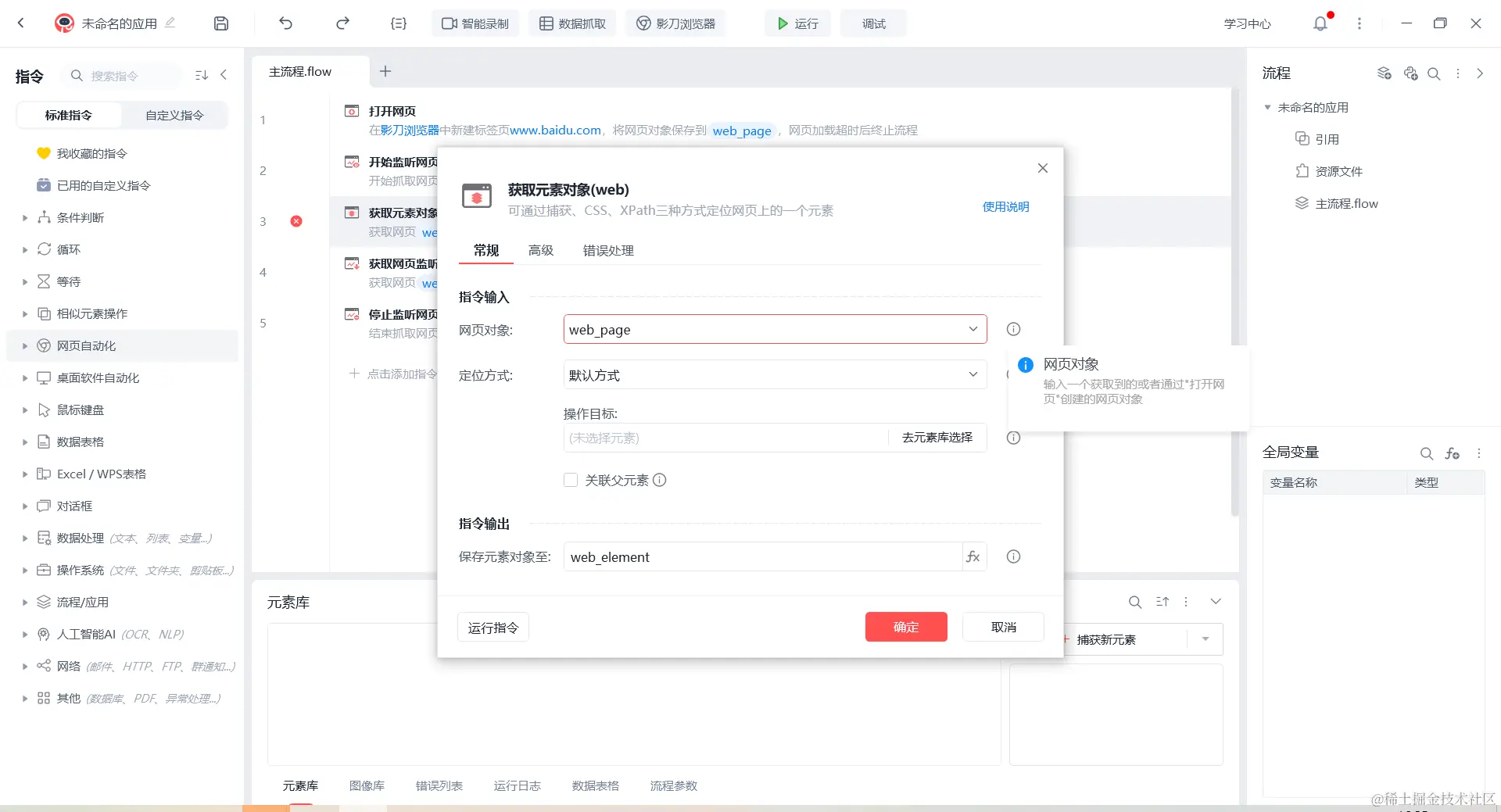Open the 错误列表 bottom tab
The width and height of the screenshot is (1501, 812).
coord(439,785)
